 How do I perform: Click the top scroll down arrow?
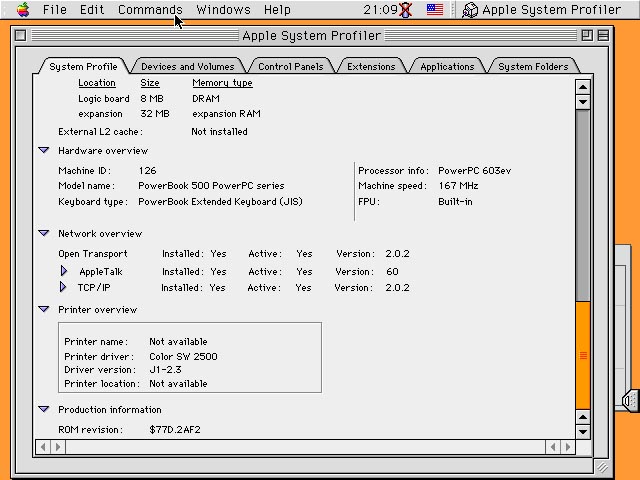tap(583, 102)
